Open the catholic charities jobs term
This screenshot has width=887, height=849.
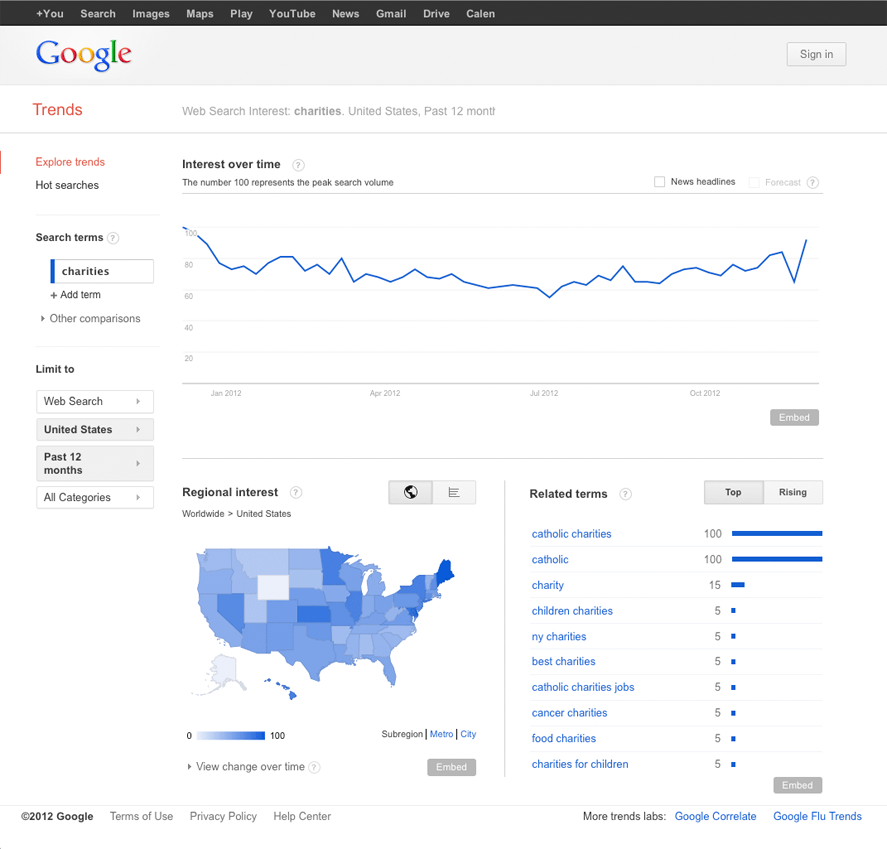click(583, 688)
